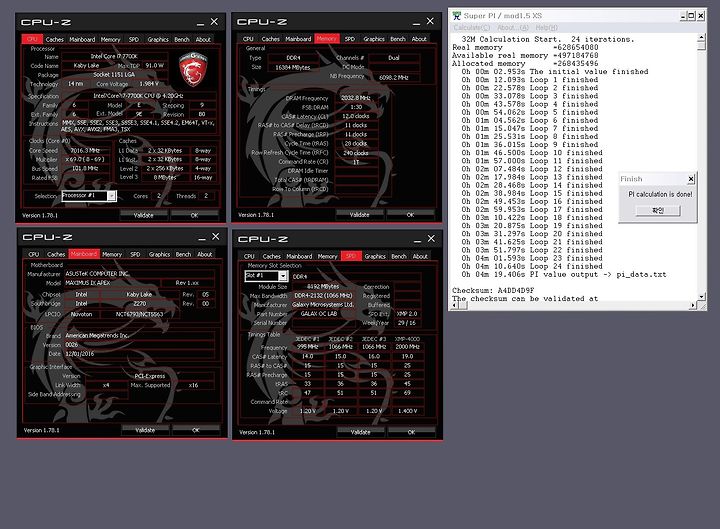The height and width of the screenshot is (529, 720).
Task: Select Caches tab in CPU-Z SPD window
Action: (271, 256)
